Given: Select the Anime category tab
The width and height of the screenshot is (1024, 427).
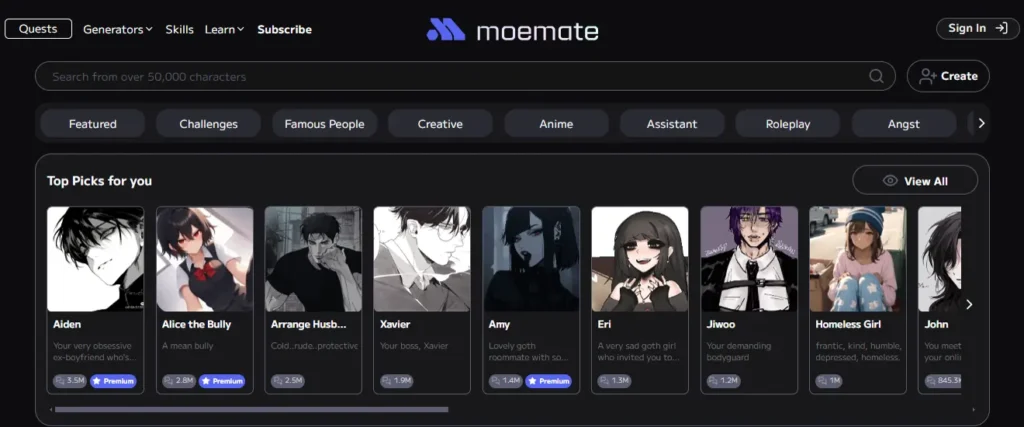Looking at the screenshot, I should click(556, 123).
